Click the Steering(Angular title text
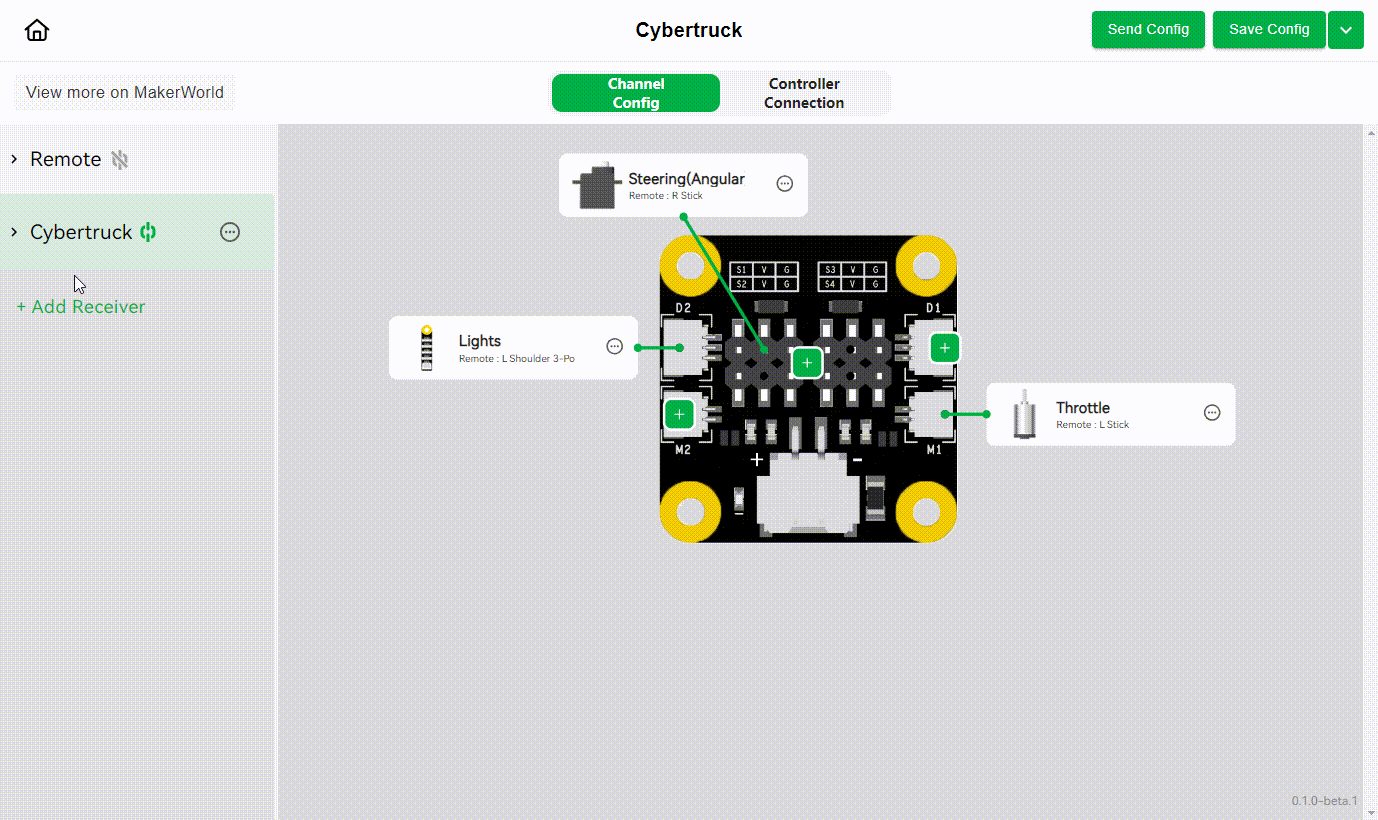This screenshot has width=1378, height=820. (x=687, y=179)
